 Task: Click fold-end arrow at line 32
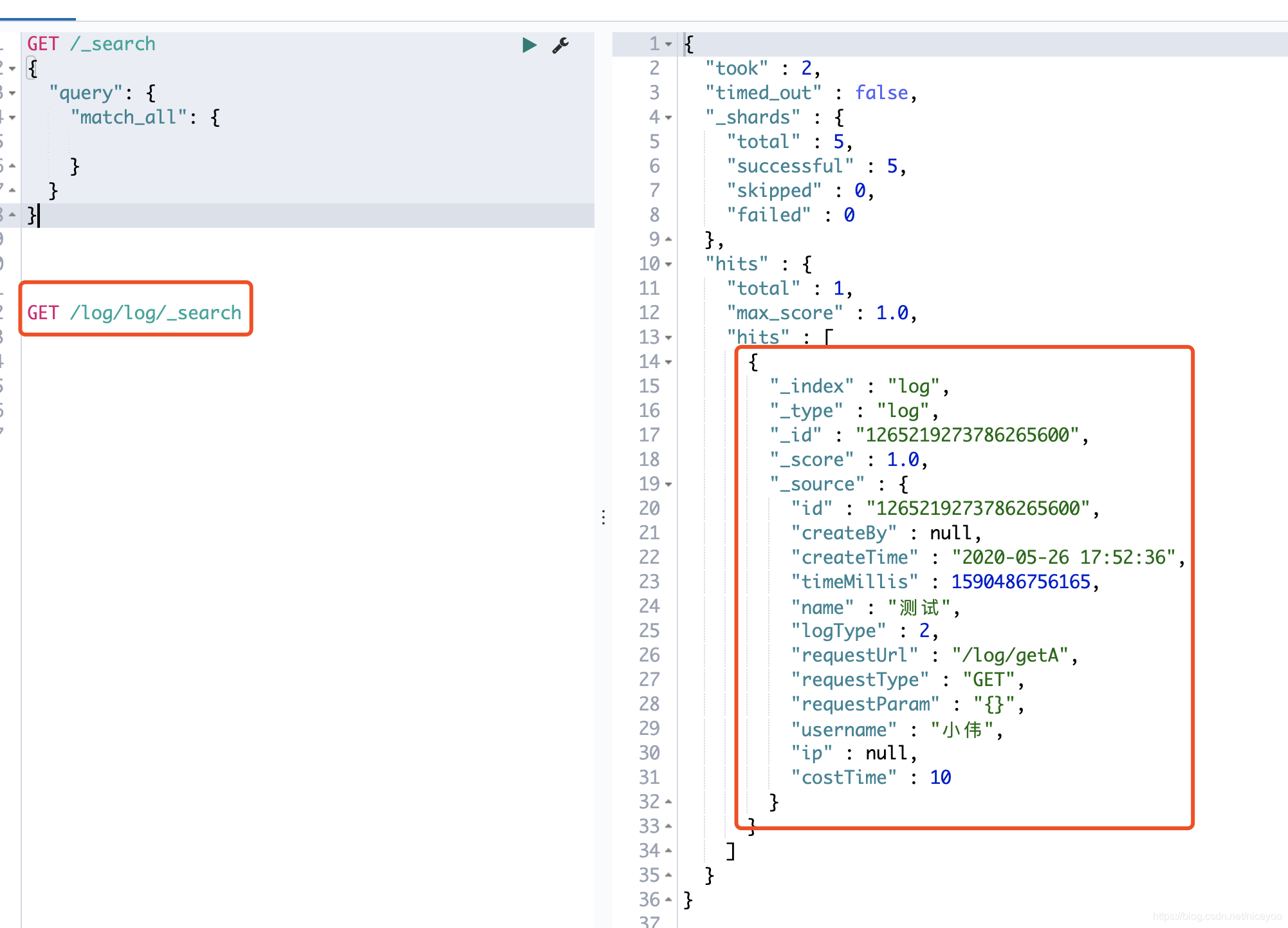pos(669,802)
